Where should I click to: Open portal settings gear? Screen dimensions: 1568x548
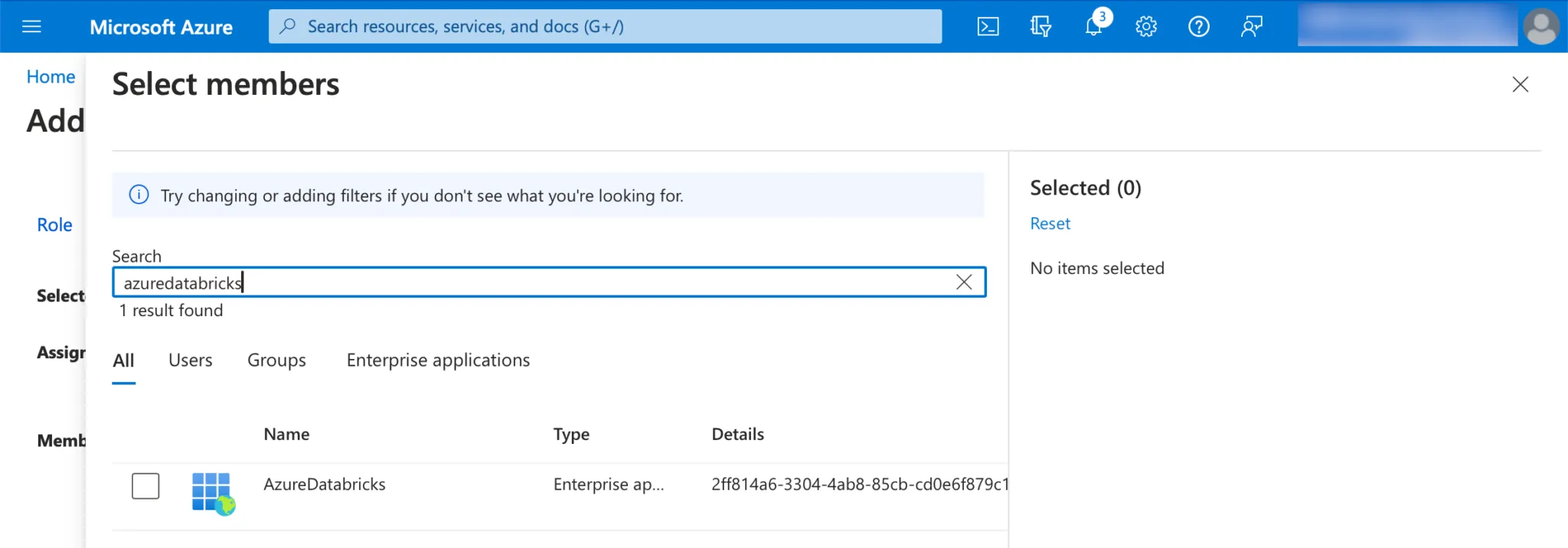1146,27
